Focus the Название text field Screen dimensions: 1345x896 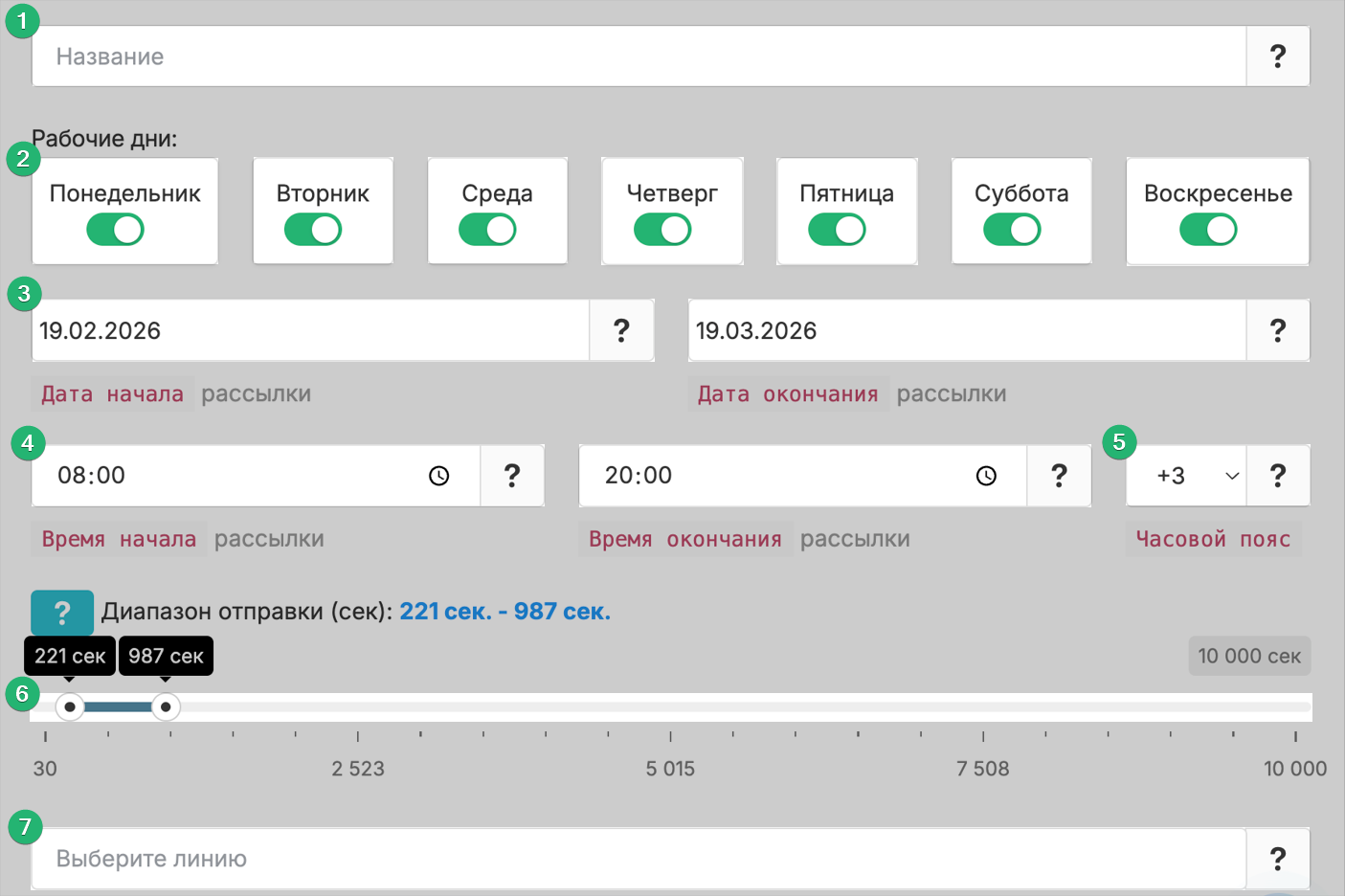[638, 56]
